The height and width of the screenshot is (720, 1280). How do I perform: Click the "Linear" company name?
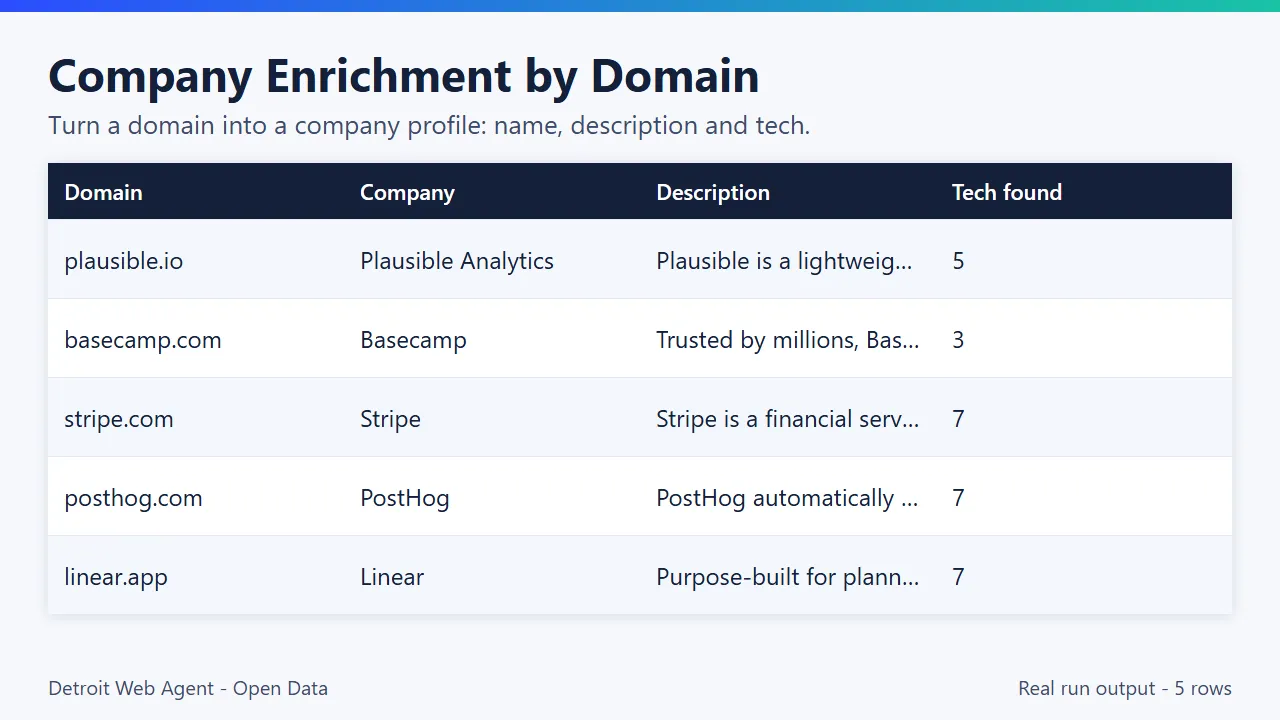point(392,577)
